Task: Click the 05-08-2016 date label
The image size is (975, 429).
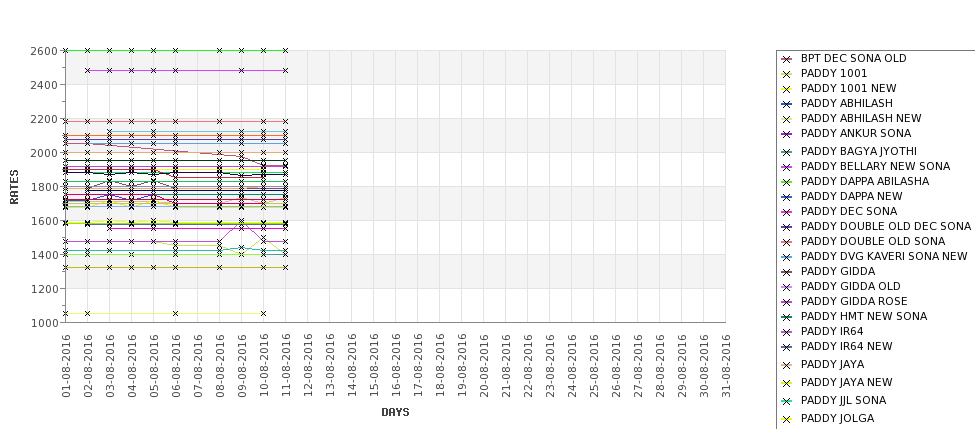Action: pyautogui.click(x=154, y=366)
